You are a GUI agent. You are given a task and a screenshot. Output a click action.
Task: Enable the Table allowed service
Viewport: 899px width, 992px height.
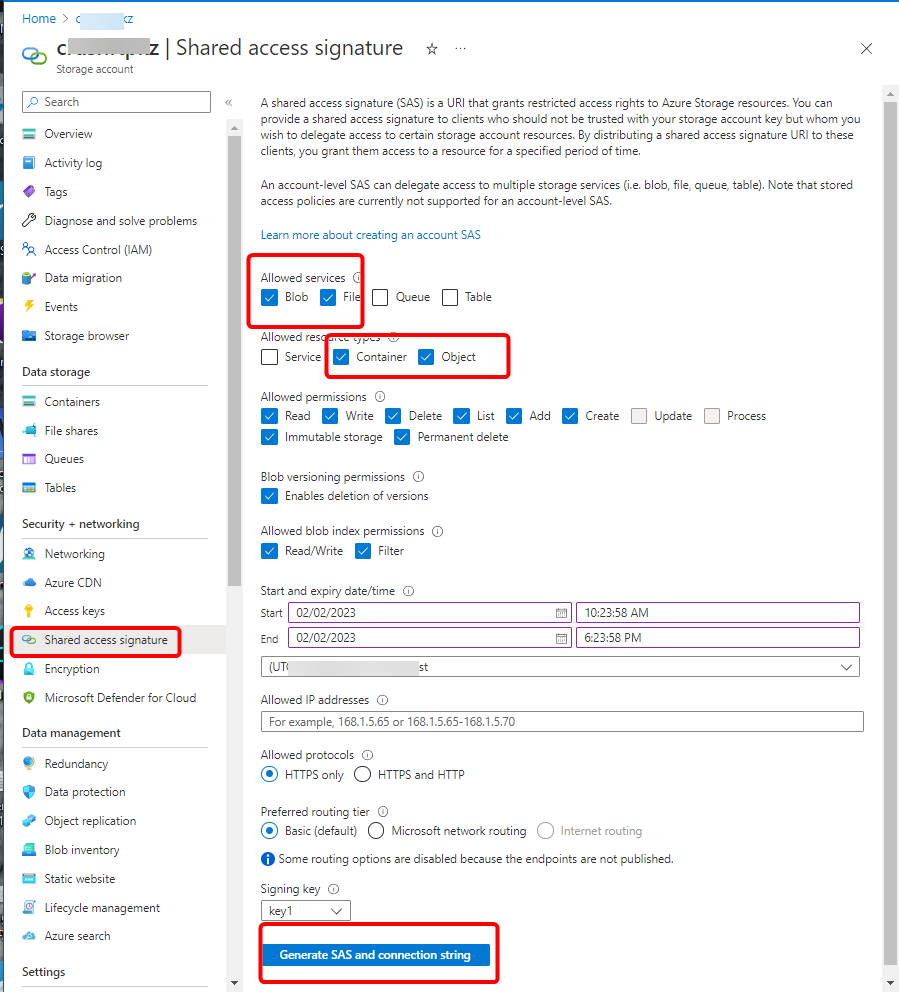[x=450, y=297]
